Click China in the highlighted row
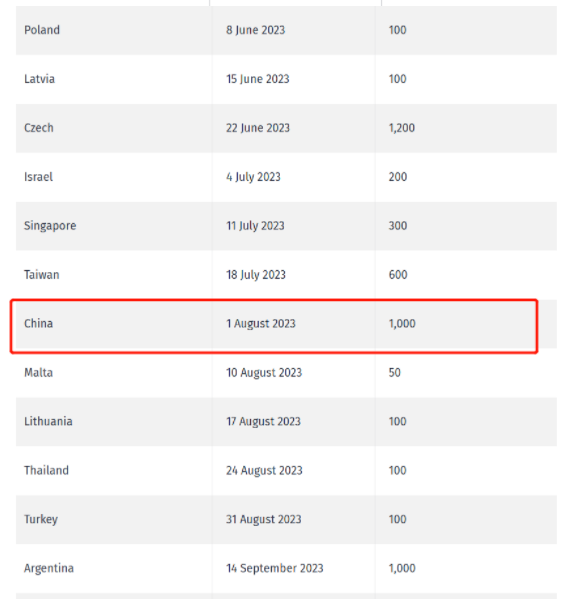Screen dimensions: 572x599 coord(38,324)
